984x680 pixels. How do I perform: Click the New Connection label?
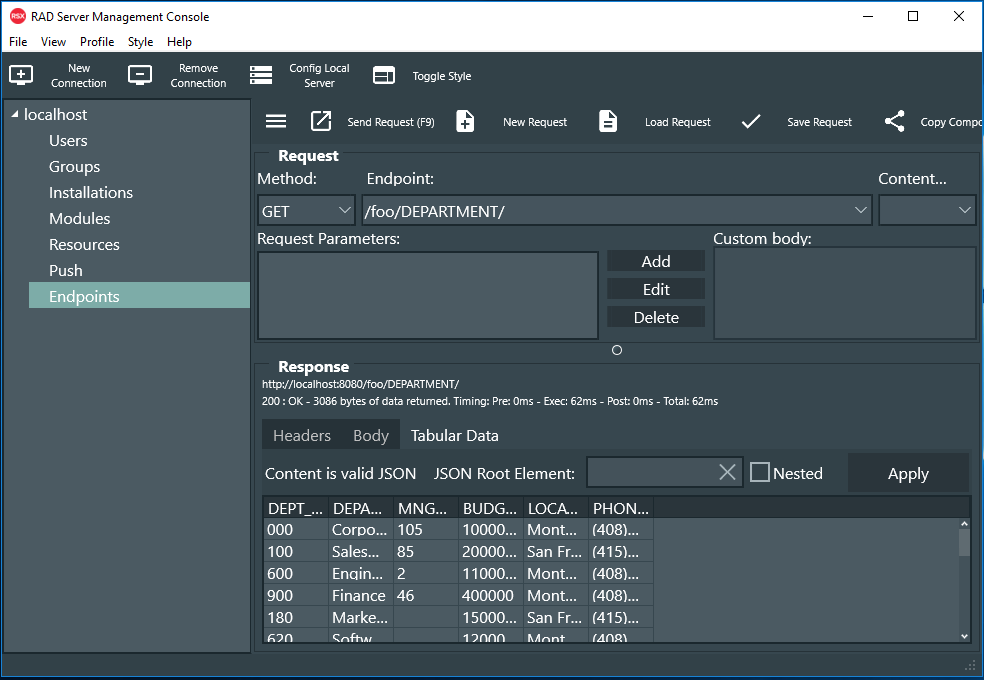coord(78,75)
